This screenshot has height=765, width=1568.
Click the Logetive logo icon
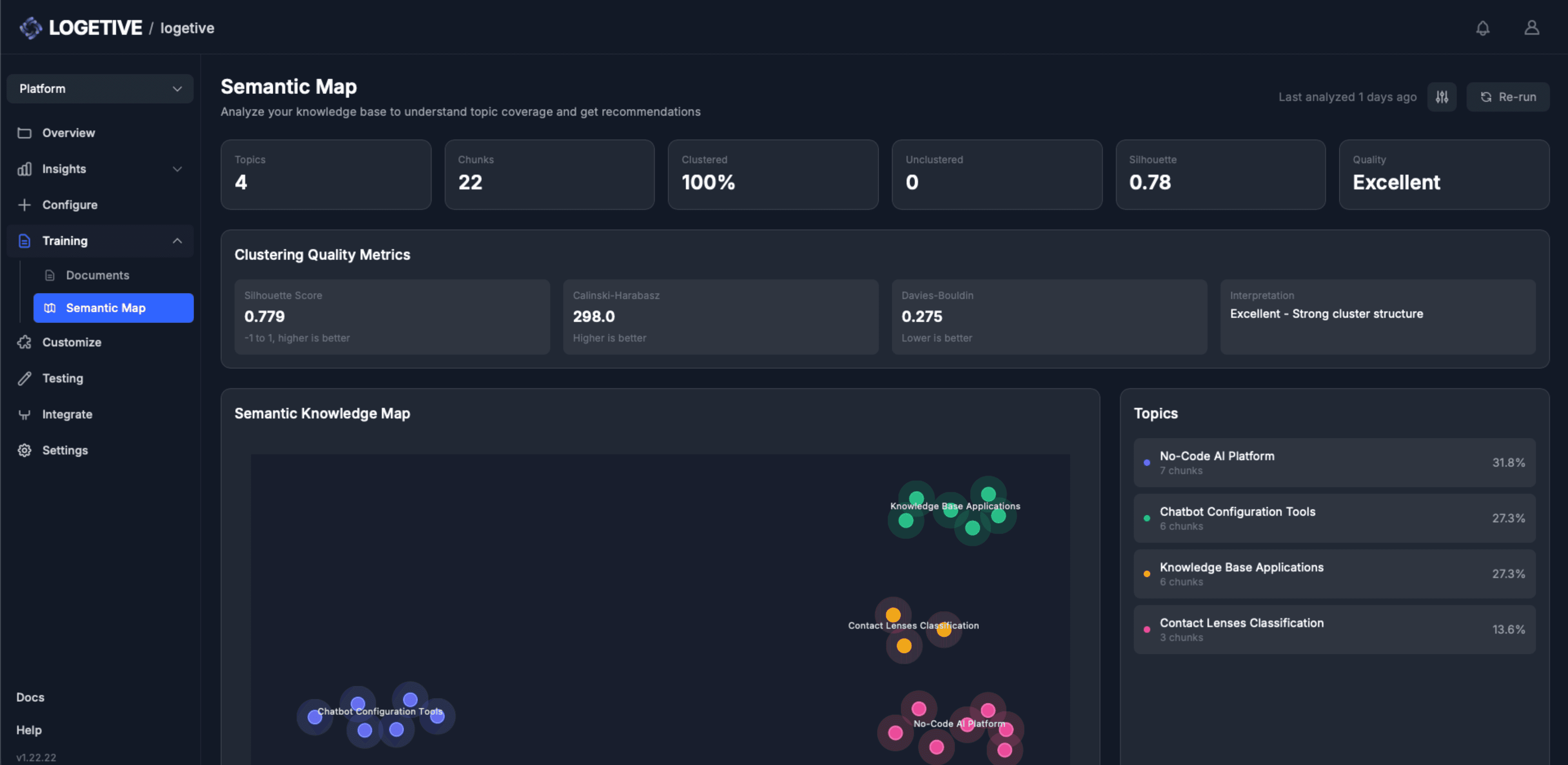point(31,28)
